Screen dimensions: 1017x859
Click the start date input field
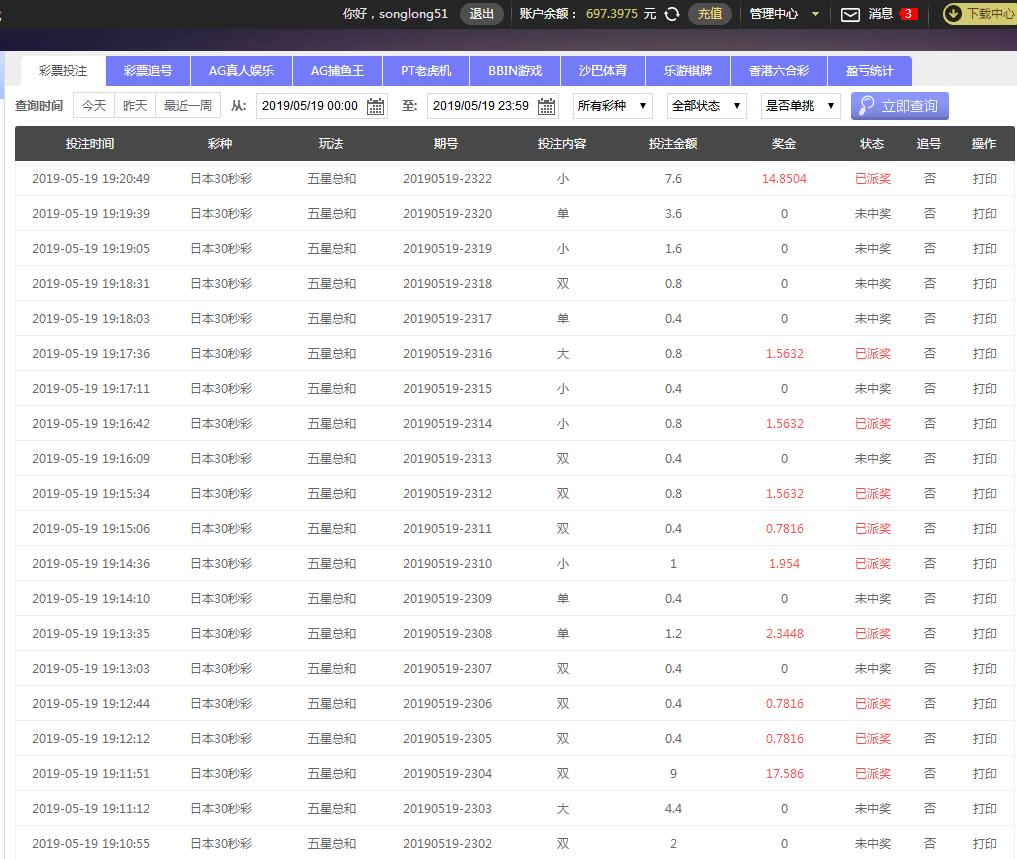coord(310,106)
